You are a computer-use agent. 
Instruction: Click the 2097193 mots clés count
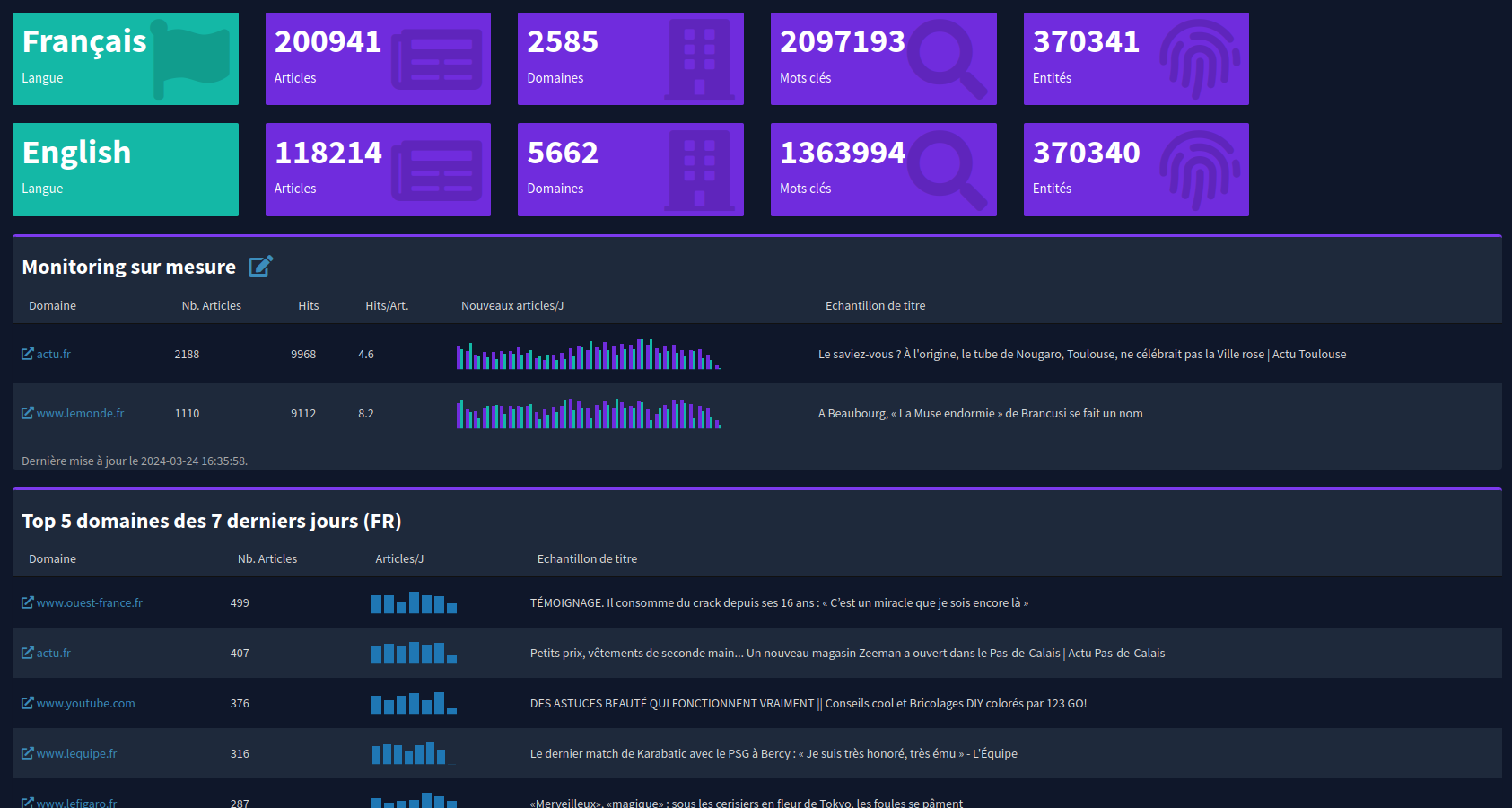[843, 41]
